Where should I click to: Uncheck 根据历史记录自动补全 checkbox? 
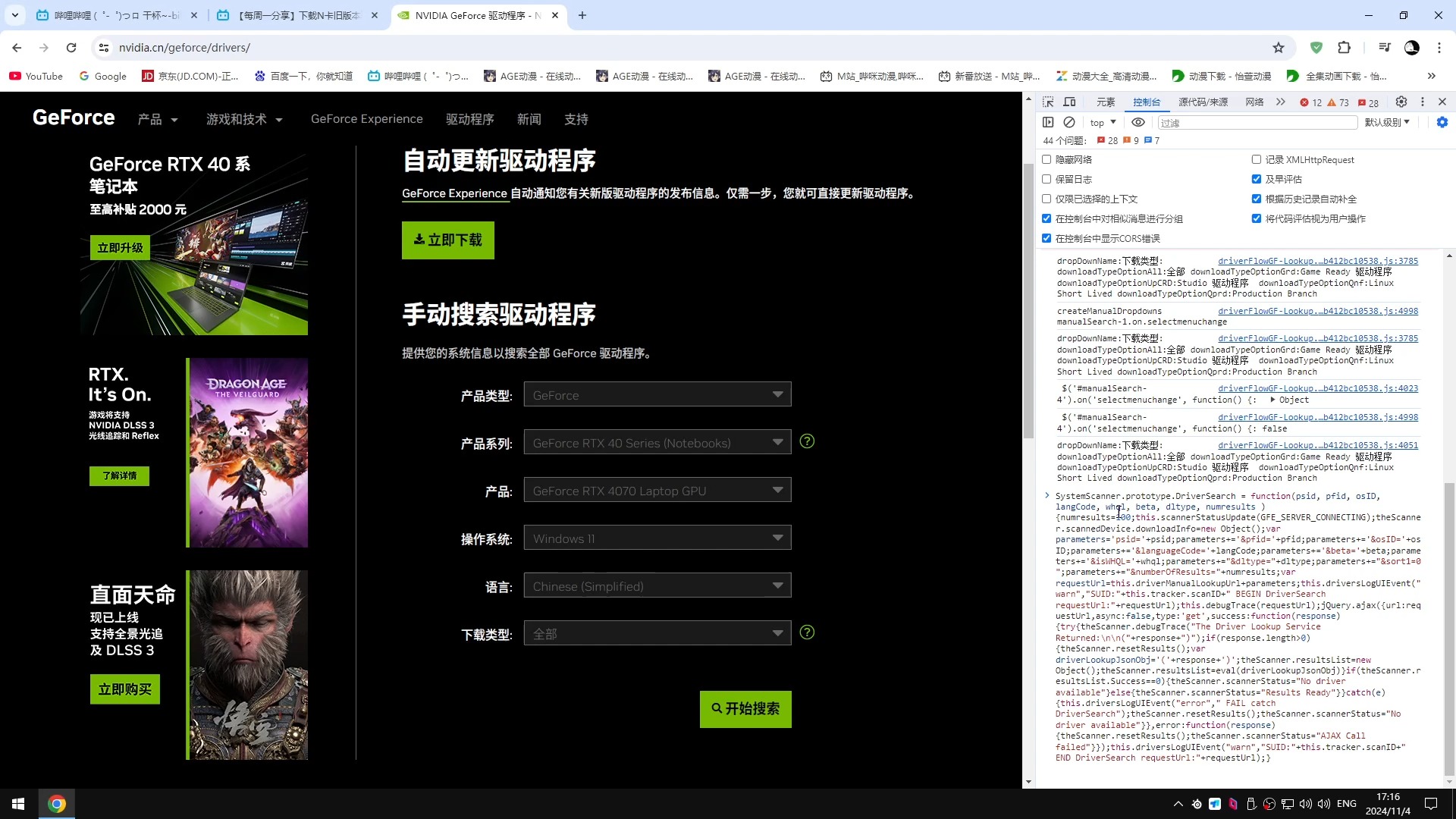(1257, 199)
